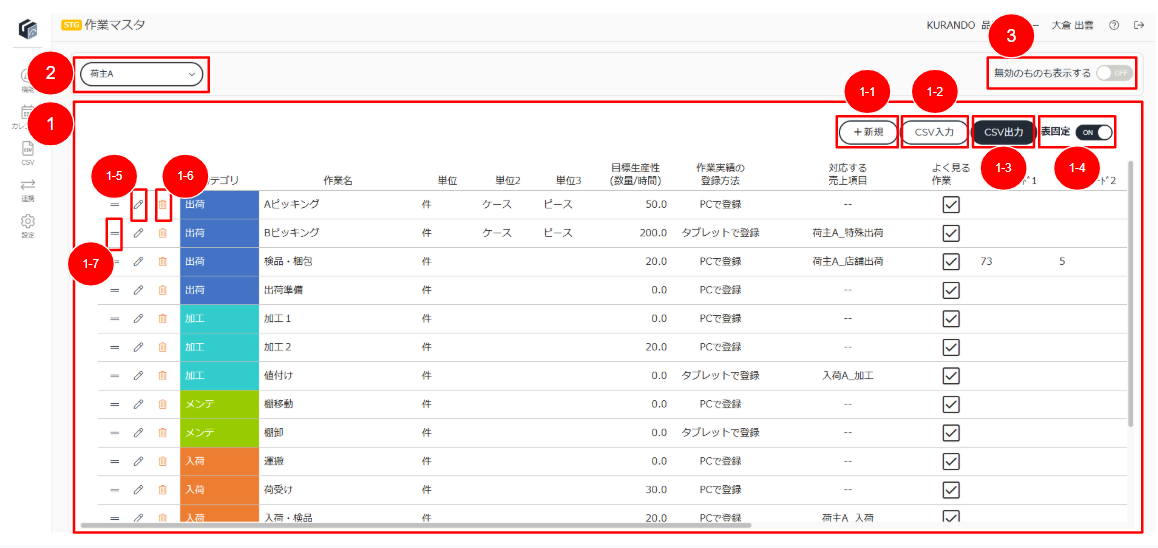Click the help question mark icon
Image resolution: width=1158 pixels, height=548 pixels.
1114,25
